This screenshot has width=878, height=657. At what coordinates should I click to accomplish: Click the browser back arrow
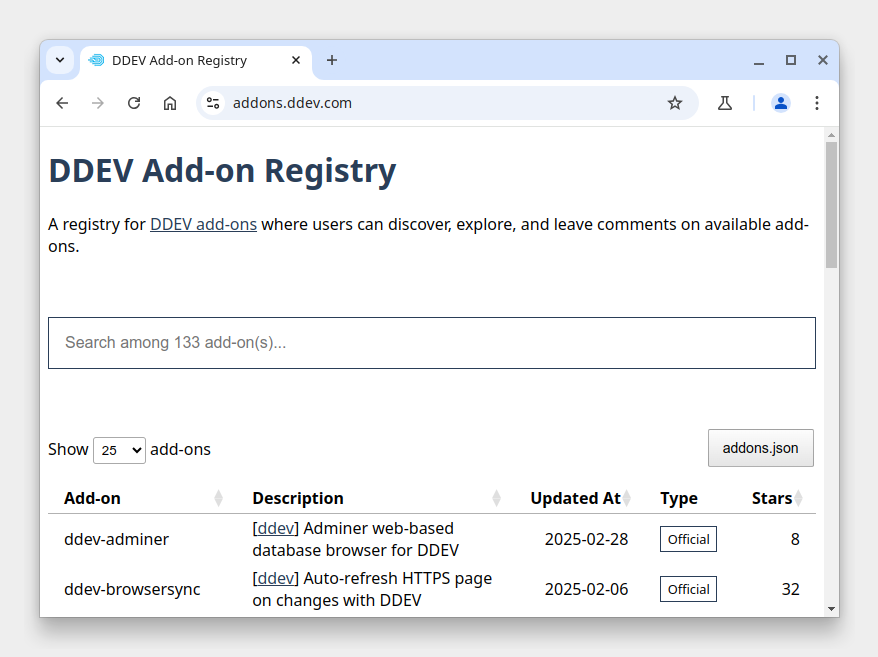62,103
